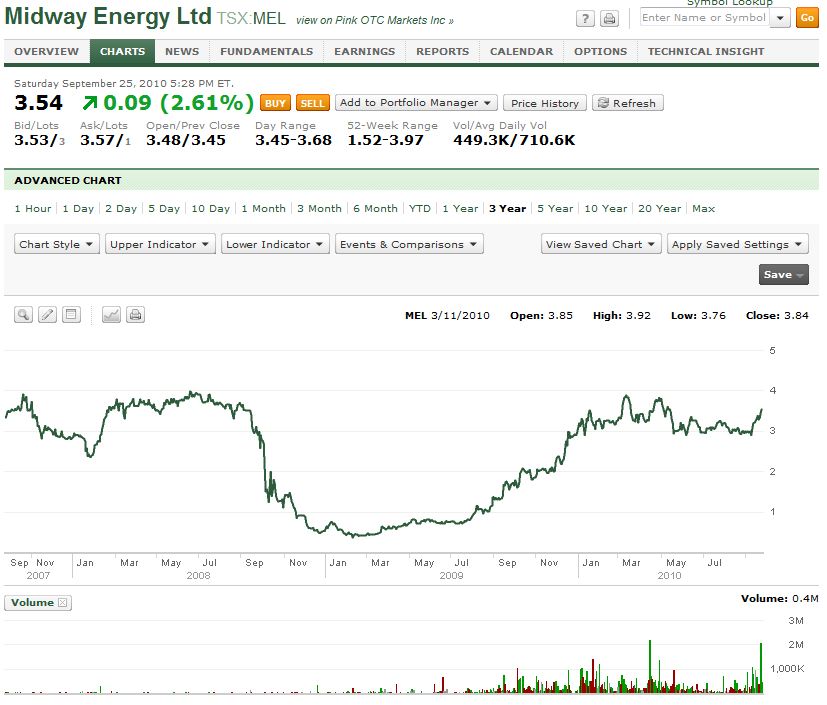This screenshot has height=705, width=827.
Task: Choose the Max time range
Action: click(703, 208)
